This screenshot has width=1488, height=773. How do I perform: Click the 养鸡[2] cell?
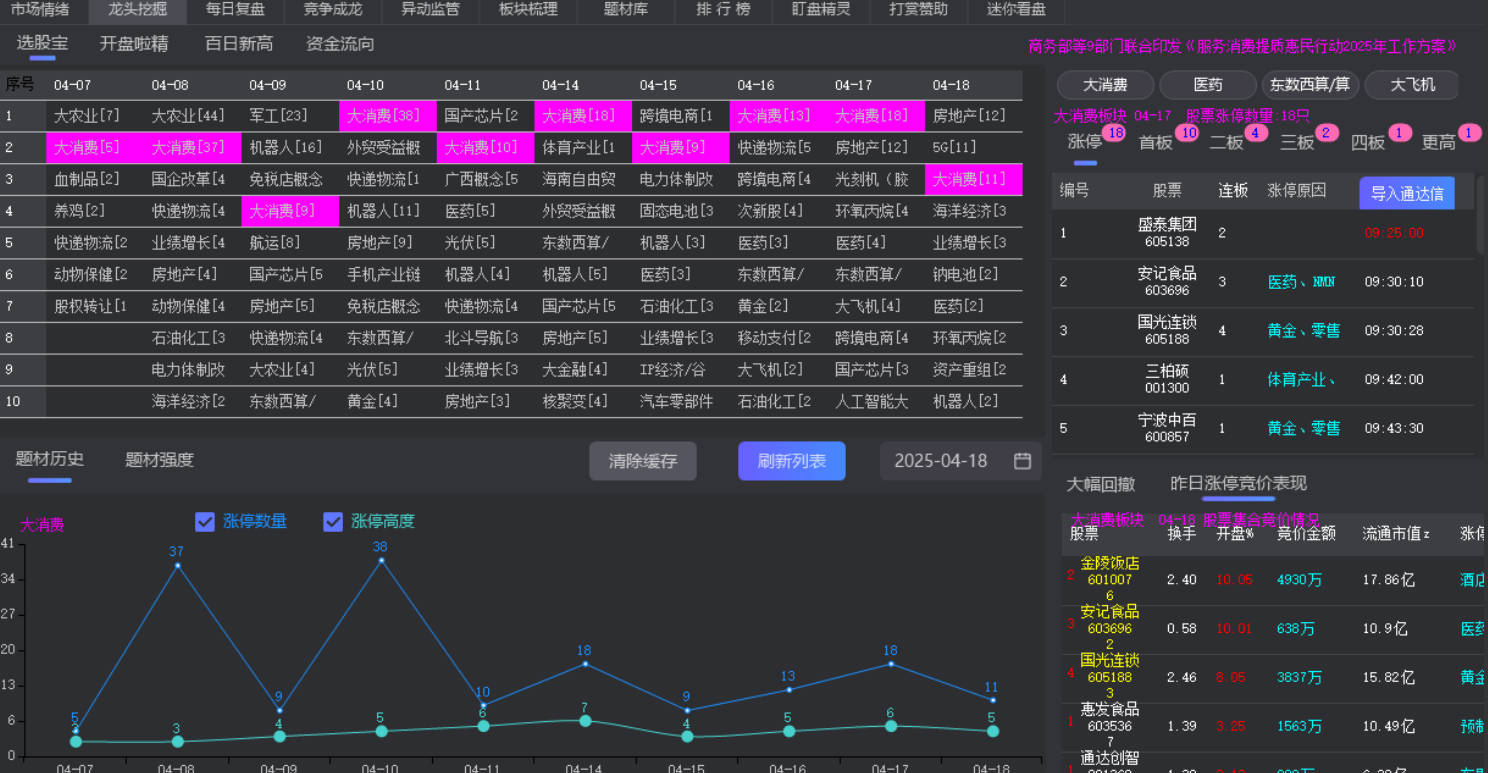(94, 211)
